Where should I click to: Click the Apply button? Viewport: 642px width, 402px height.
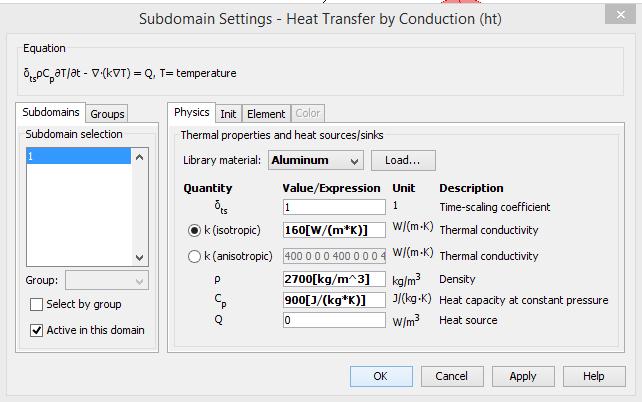point(523,376)
